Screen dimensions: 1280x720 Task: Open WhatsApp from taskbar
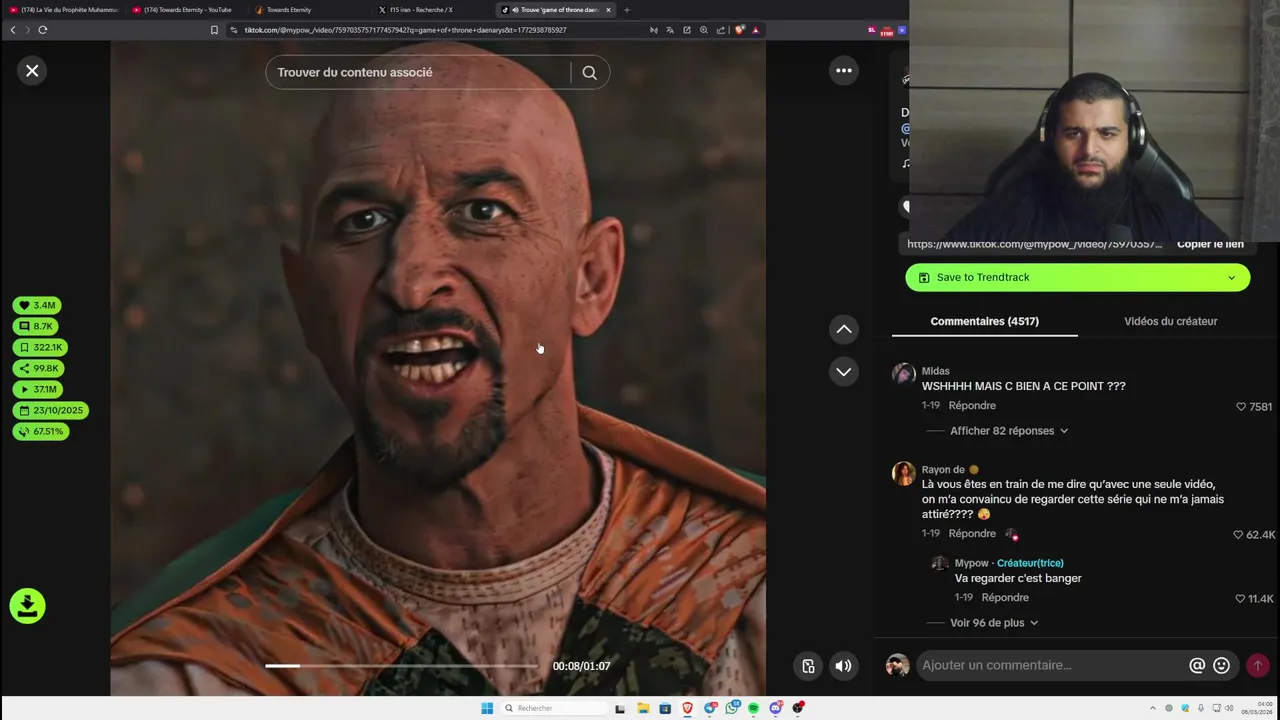click(732, 708)
